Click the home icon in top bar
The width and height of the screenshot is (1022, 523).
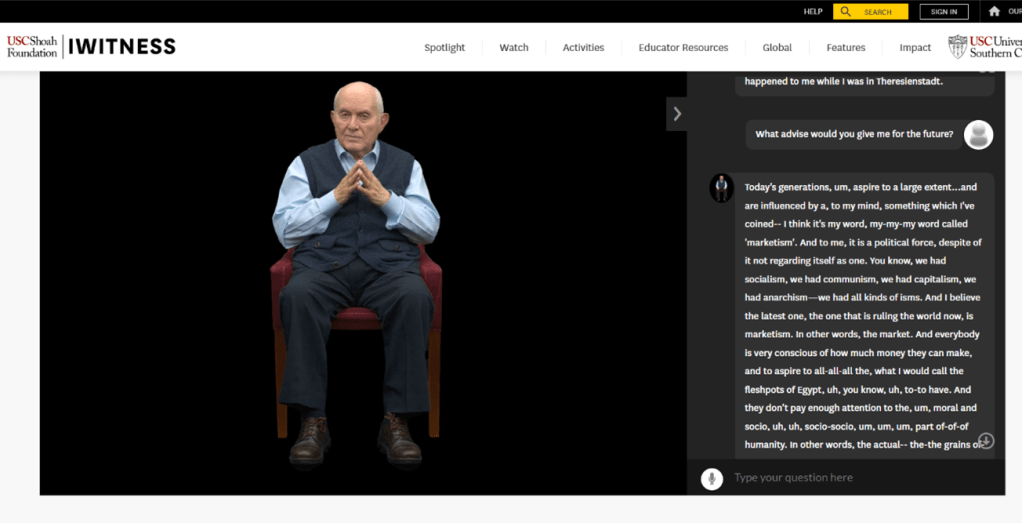[x=994, y=11]
